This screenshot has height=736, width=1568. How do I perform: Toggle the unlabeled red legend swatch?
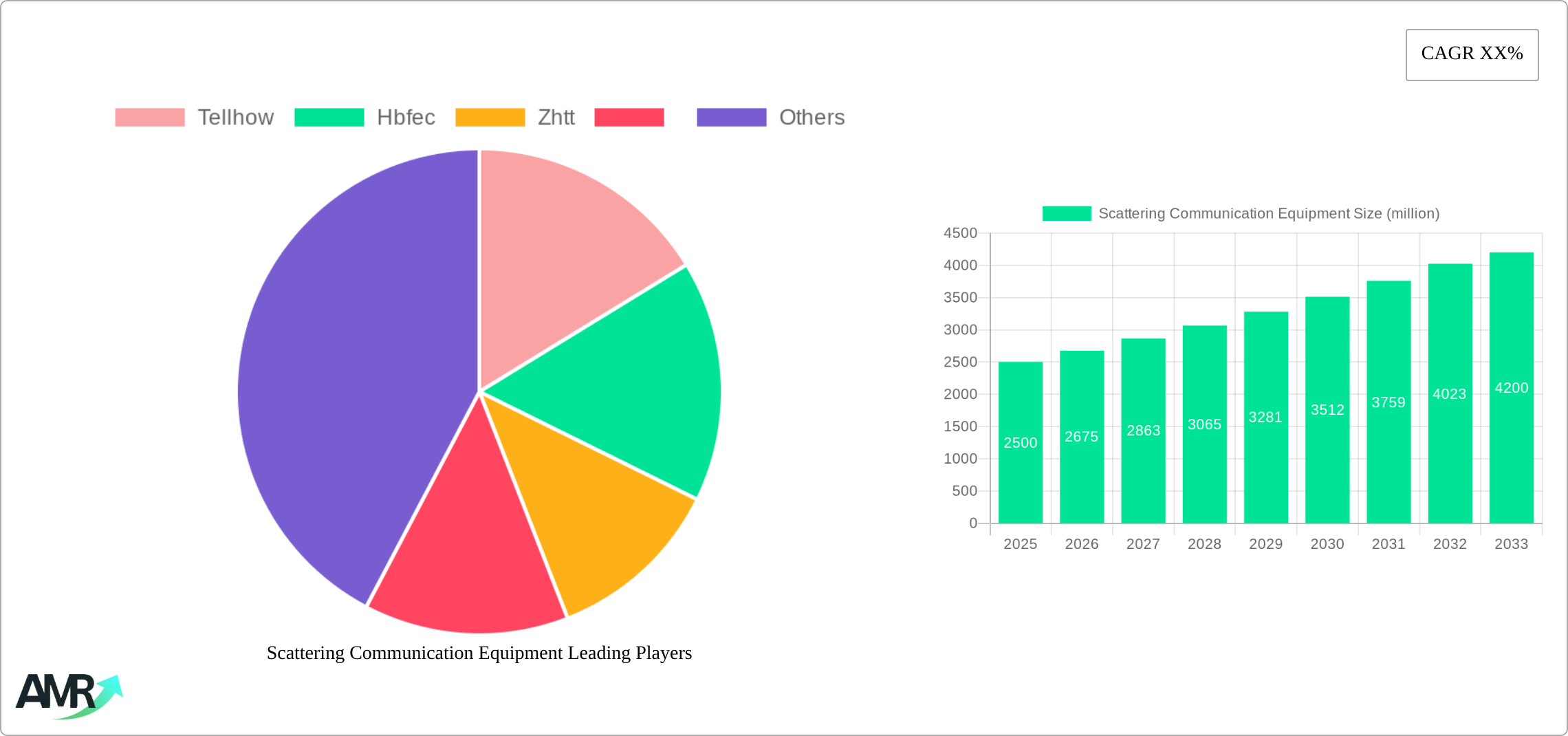tap(629, 118)
